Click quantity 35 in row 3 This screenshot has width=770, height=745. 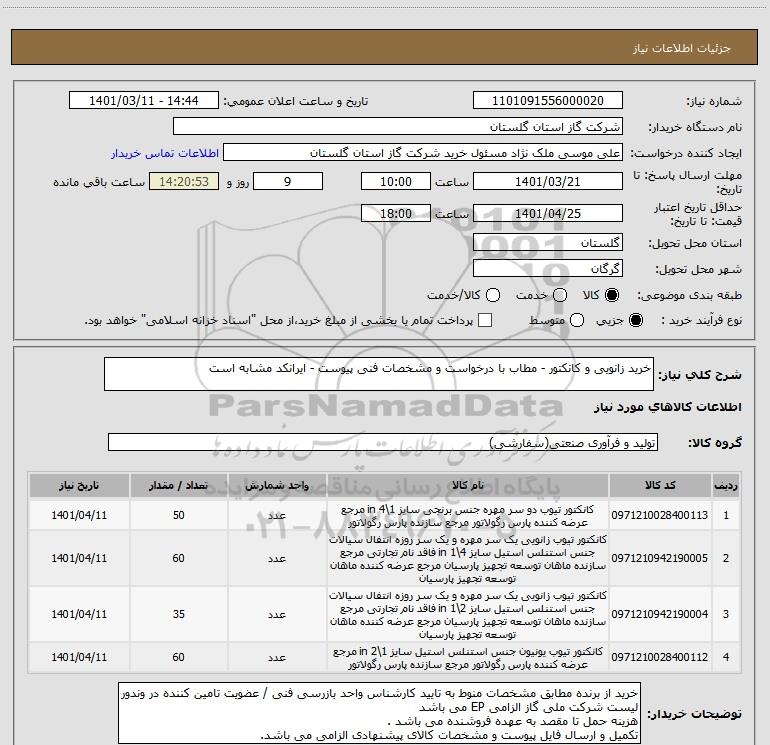178,614
